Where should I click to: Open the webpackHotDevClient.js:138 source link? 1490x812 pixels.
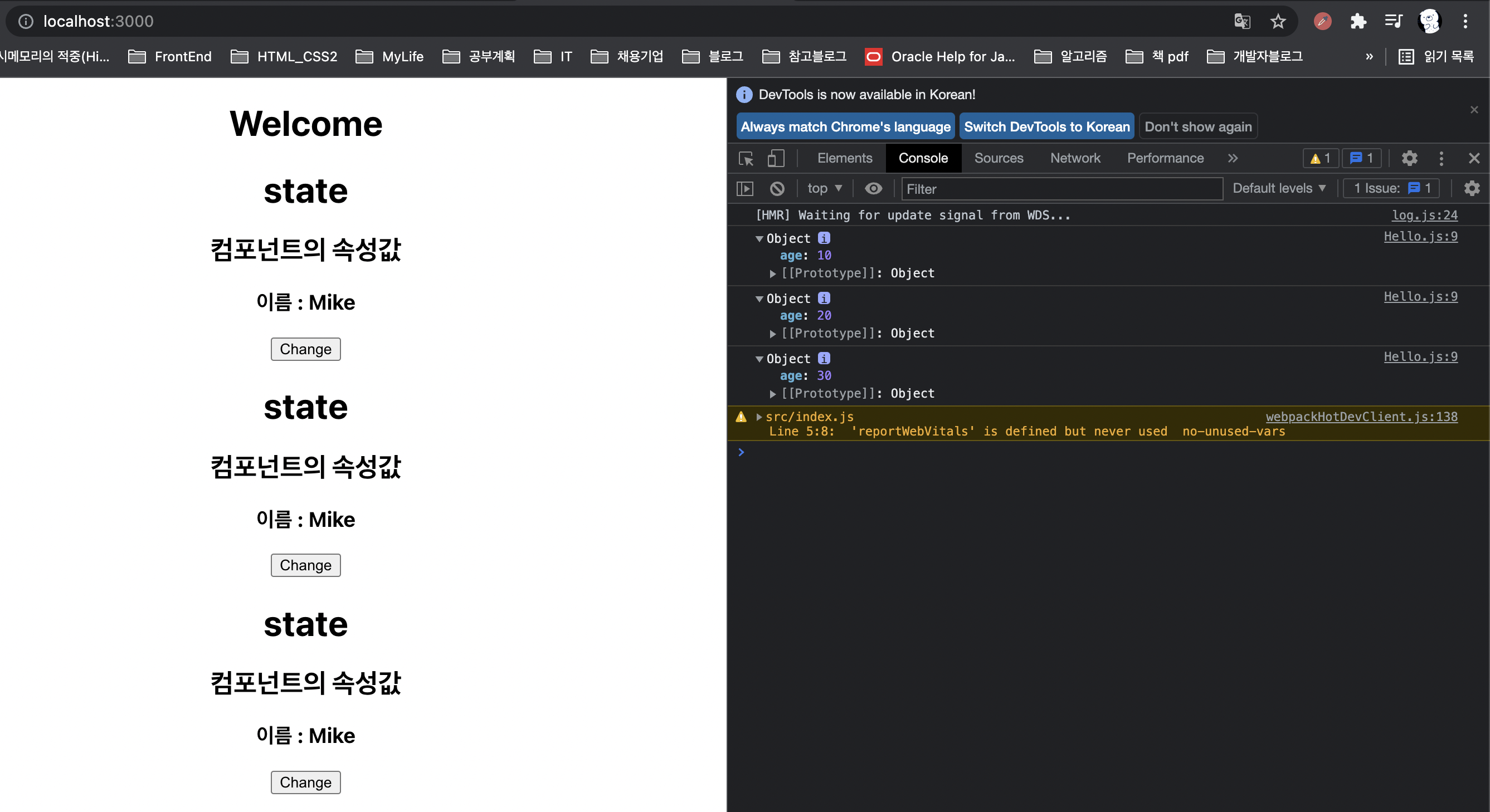pos(1361,417)
